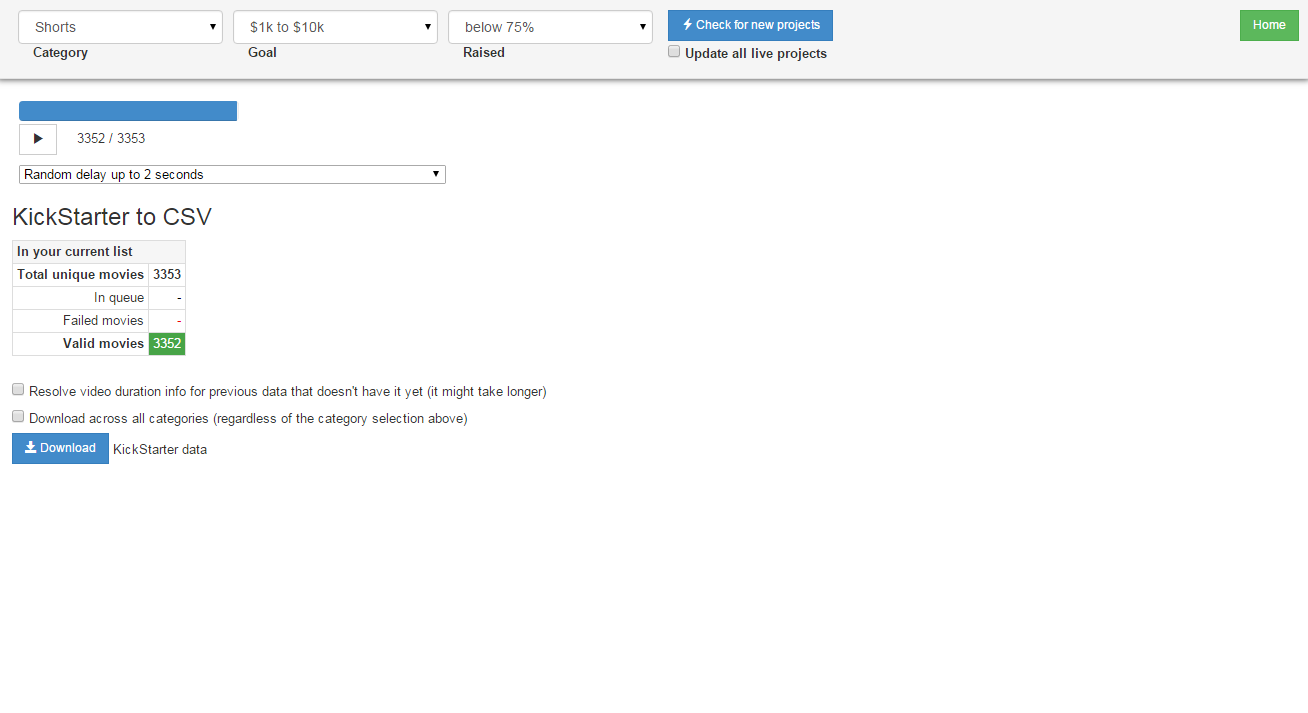Image resolution: width=1308 pixels, height=713 pixels.
Task: Click the 3352 / 3353 progress counter
Action: coord(111,138)
